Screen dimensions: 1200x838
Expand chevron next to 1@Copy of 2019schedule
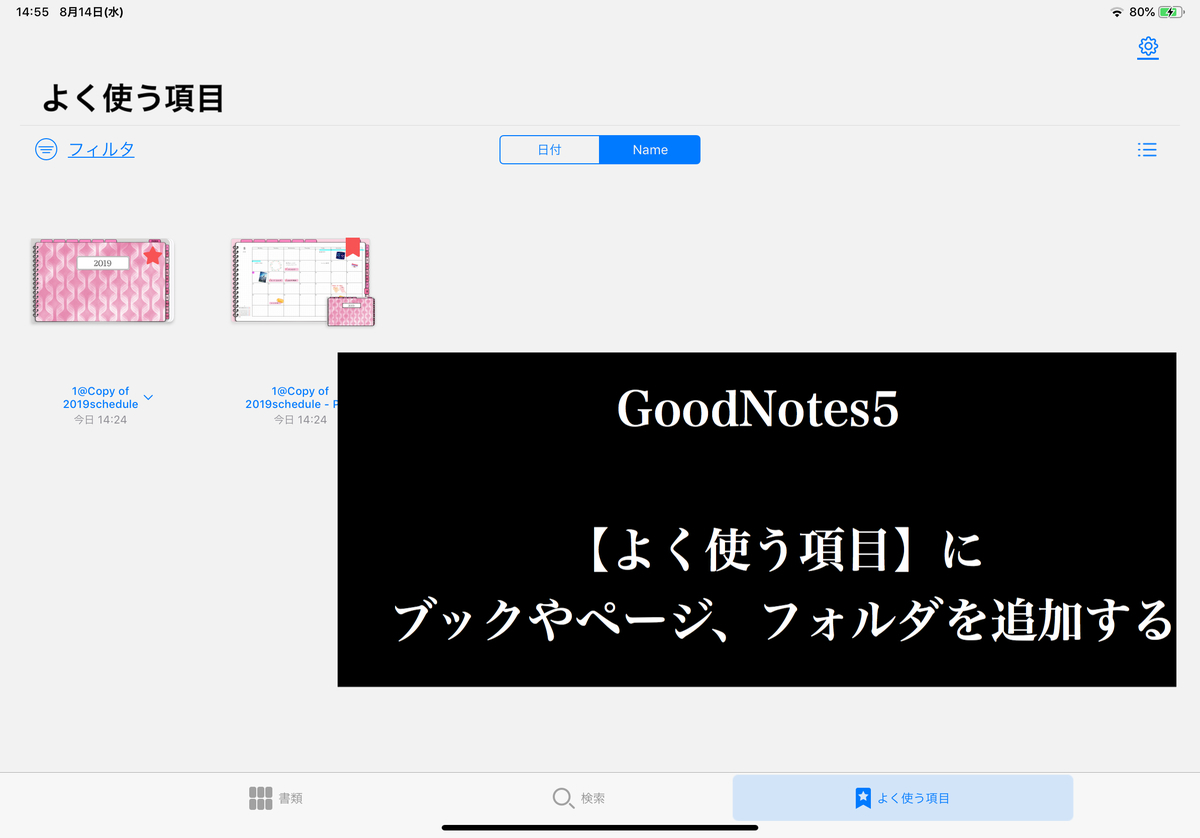149,398
